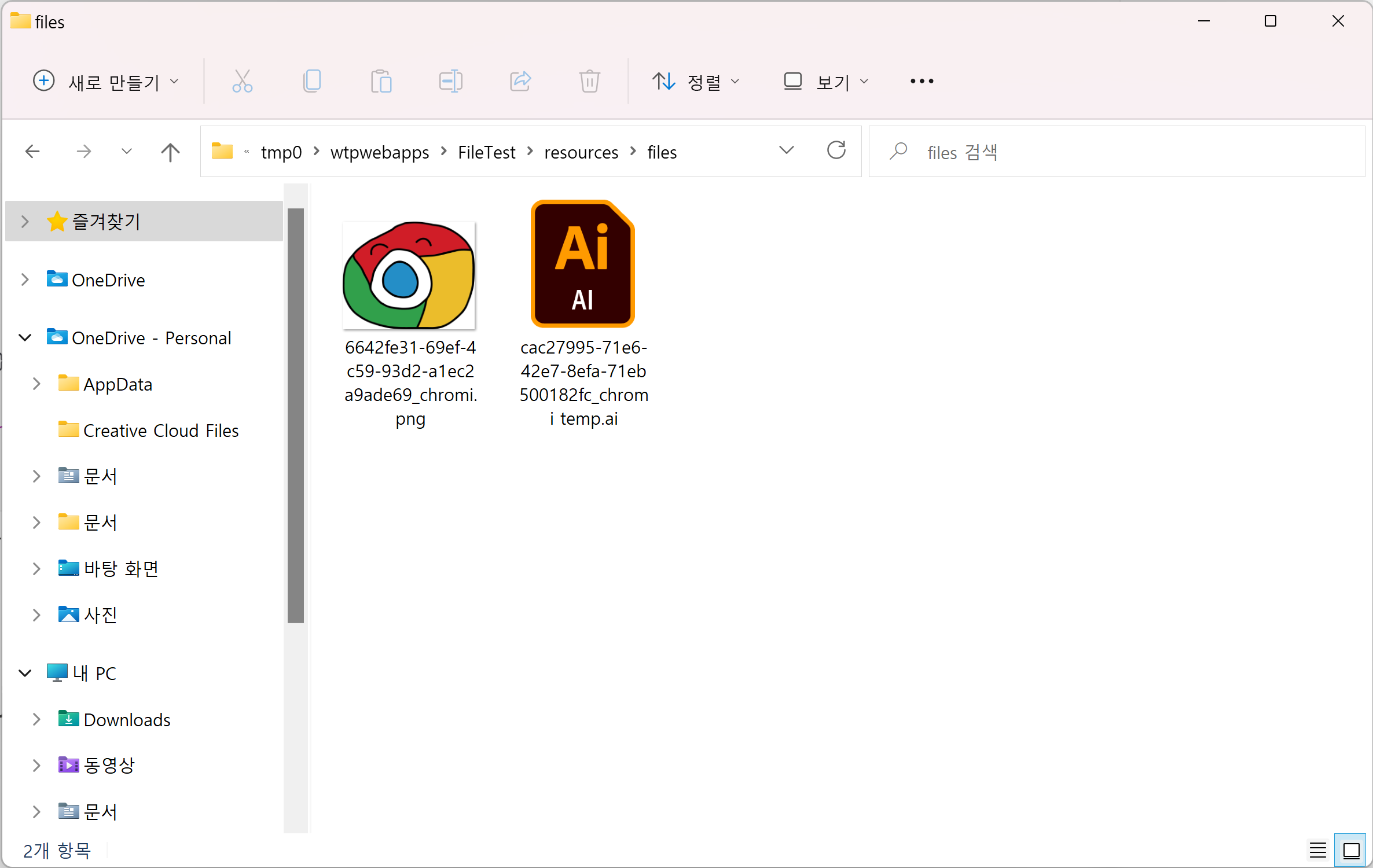Expand the 동영상 node
The image size is (1373, 868).
(36, 765)
